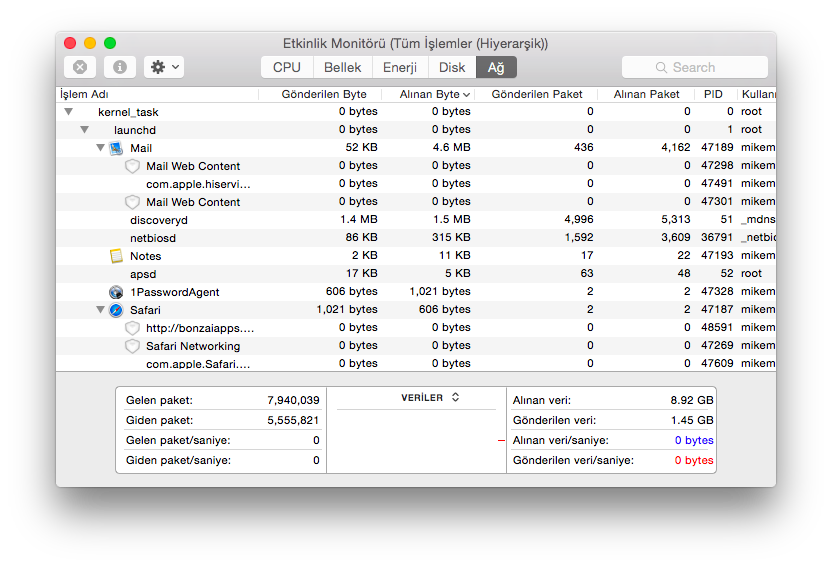Screen dimensions: 832x567
Task: Click the 5,555,821 Giden paket value
Action: click(x=293, y=421)
